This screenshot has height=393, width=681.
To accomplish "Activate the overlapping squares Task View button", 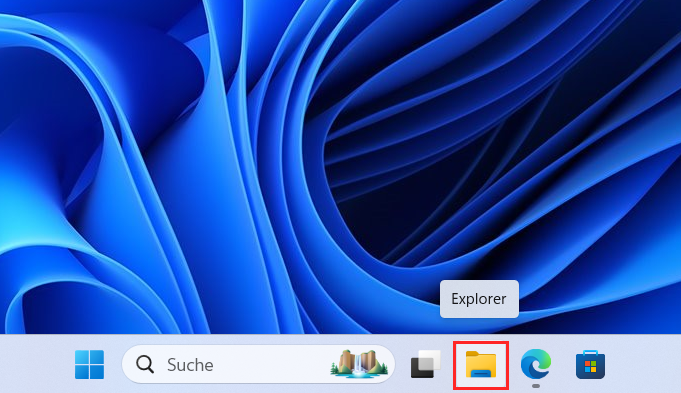I will click(x=426, y=364).
